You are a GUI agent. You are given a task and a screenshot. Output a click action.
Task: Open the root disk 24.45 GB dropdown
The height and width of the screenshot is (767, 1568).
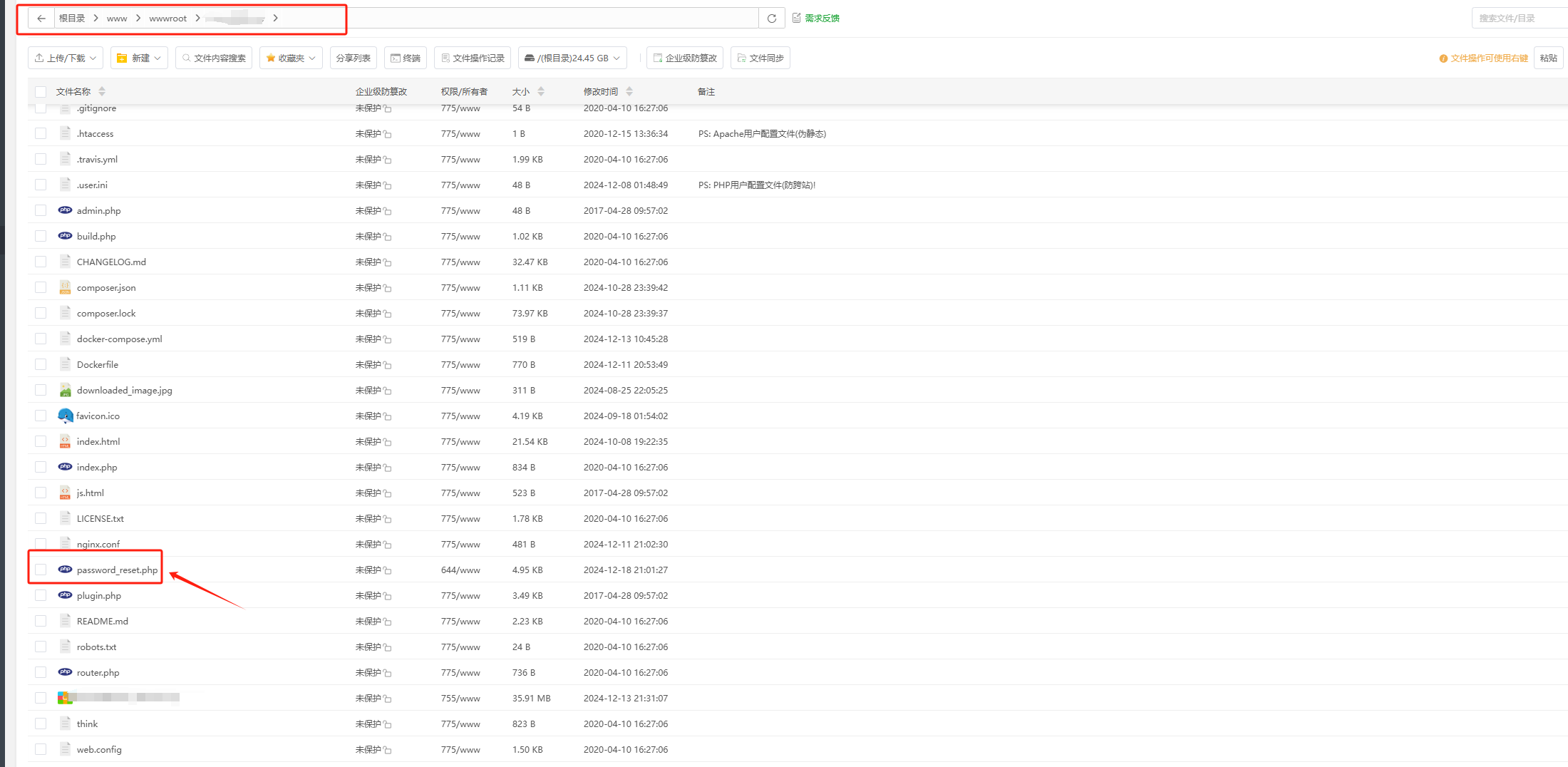click(572, 58)
